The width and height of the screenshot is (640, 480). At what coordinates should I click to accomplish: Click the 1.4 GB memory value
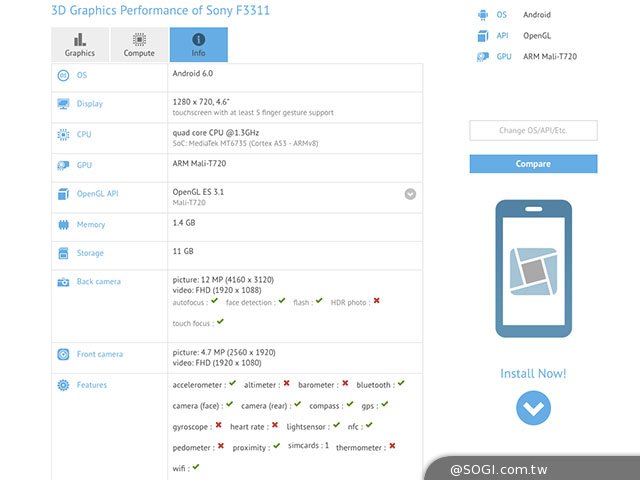(184, 223)
